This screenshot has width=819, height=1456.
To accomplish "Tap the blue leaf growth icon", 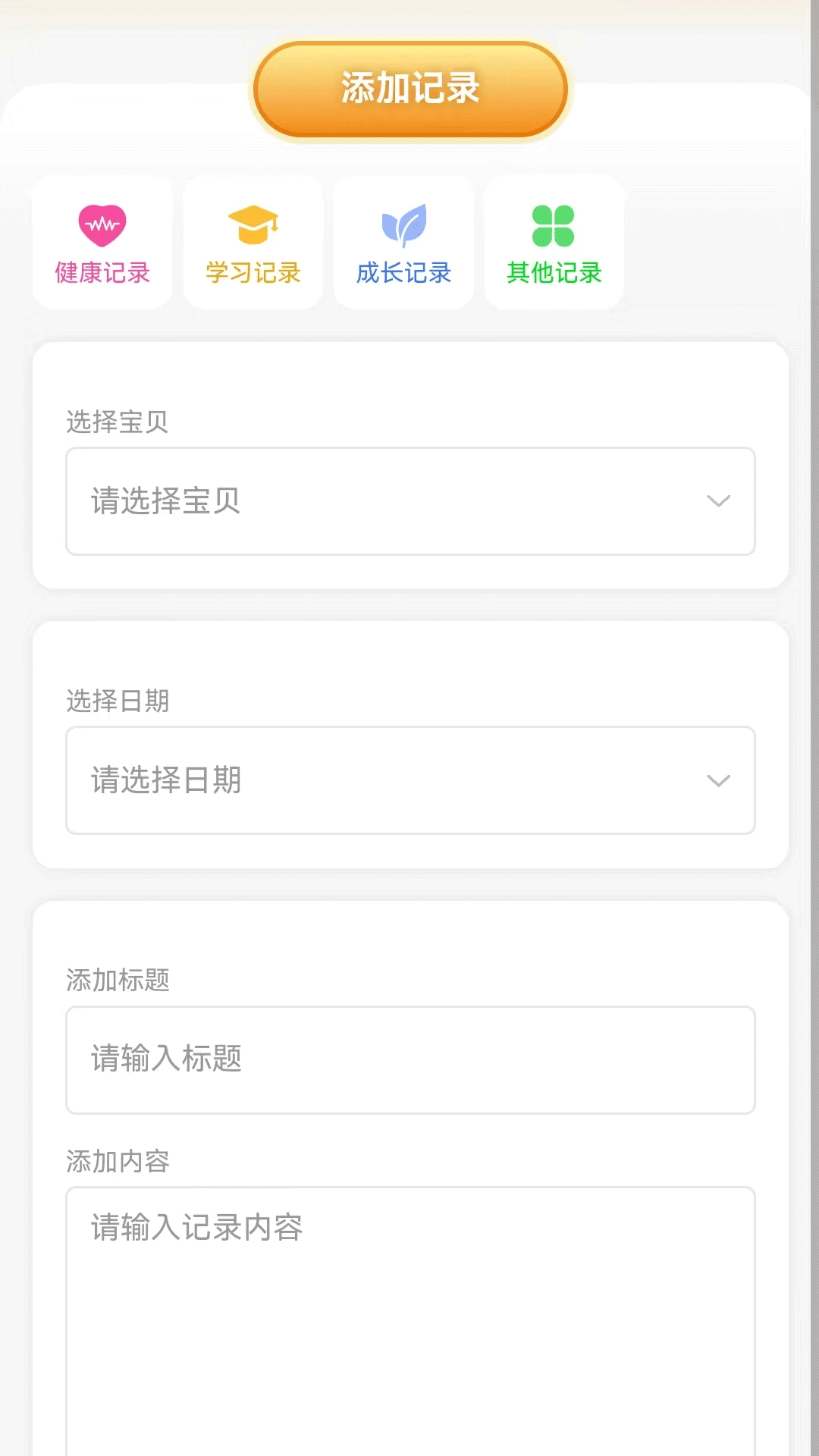I will (404, 225).
